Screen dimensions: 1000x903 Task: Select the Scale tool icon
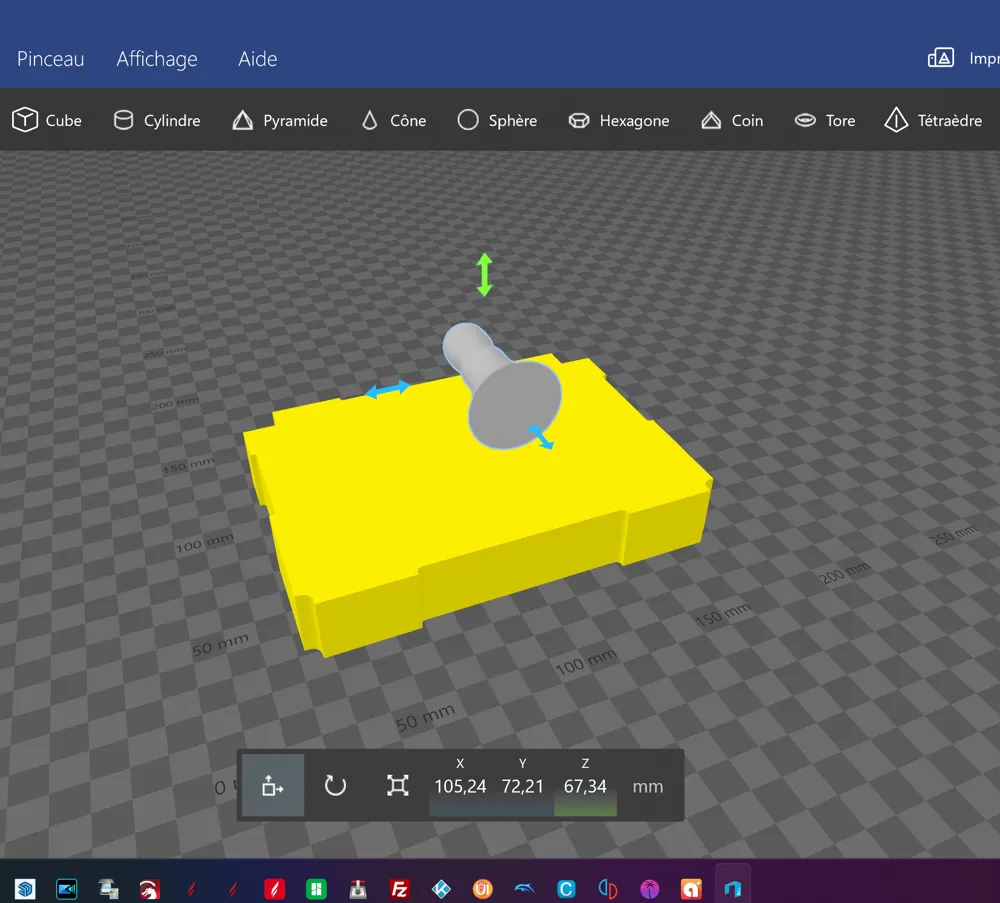point(397,786)
